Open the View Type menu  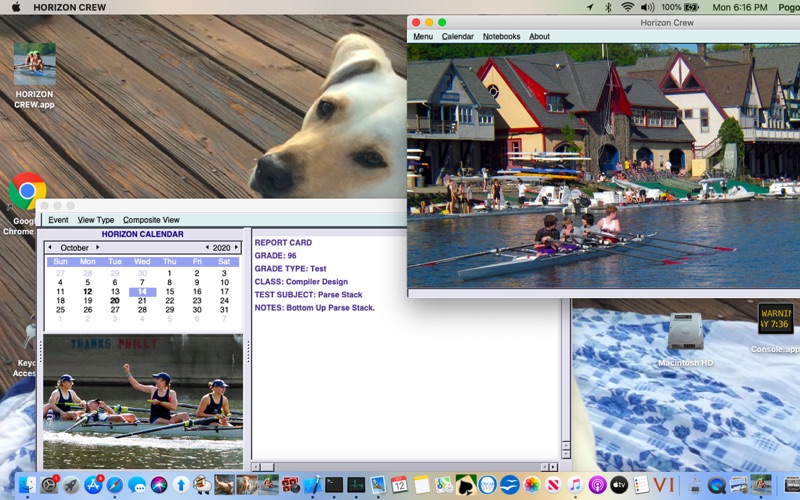coord(96,220)
